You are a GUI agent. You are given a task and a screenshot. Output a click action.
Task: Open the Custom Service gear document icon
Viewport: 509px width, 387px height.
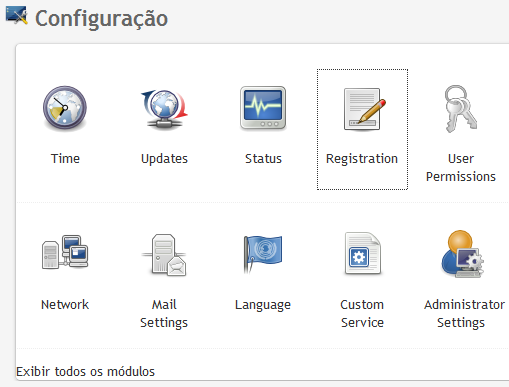[x=363, y=253]
